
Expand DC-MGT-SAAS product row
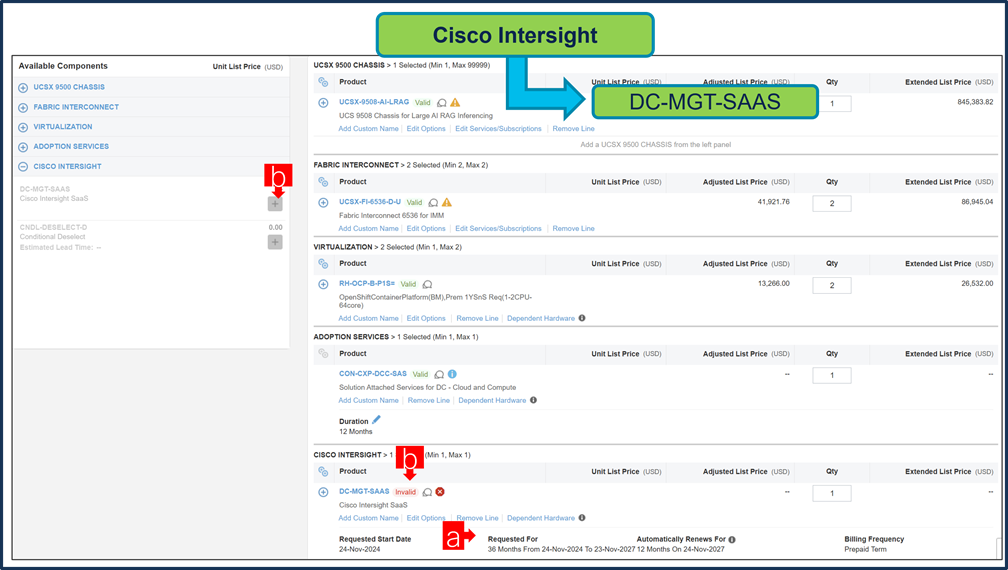click(x=323, y=492)
